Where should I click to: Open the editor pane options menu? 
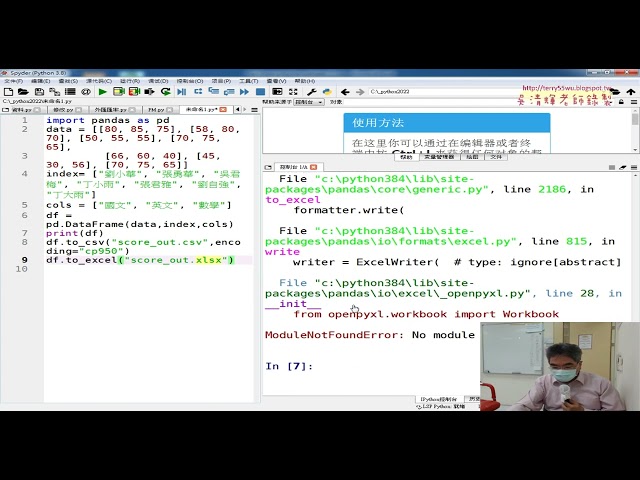click(x=254, y=110)
